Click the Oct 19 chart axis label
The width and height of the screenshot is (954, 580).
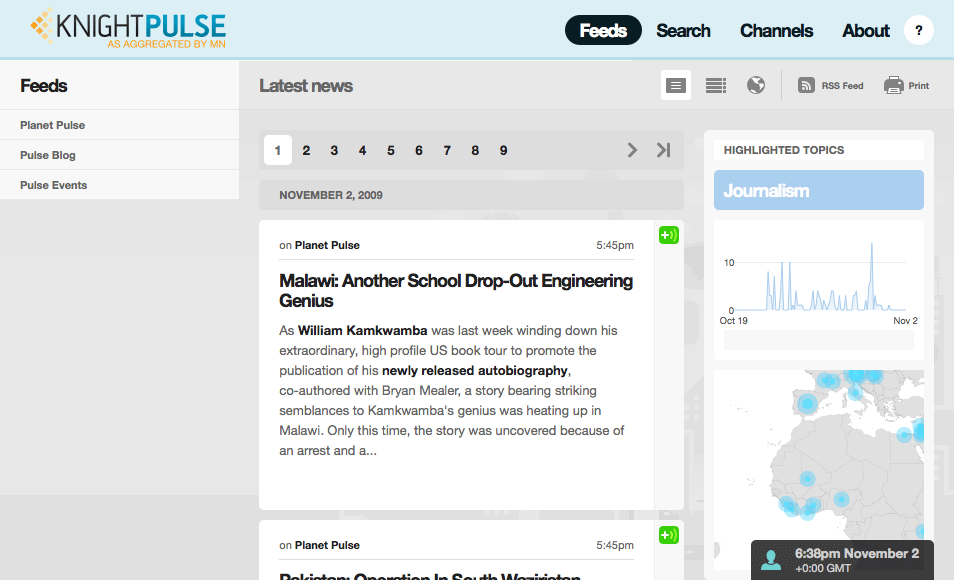(734, 321)
